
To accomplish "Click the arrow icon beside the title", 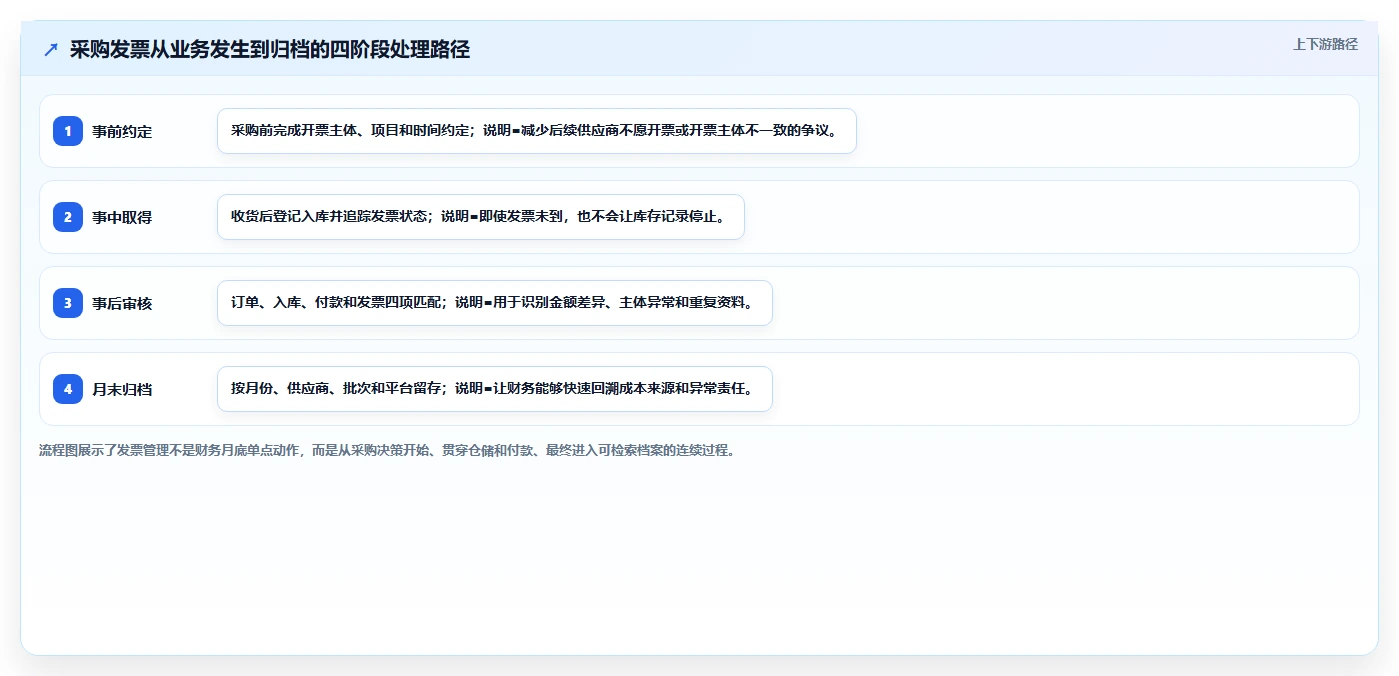I will (51, 50).
